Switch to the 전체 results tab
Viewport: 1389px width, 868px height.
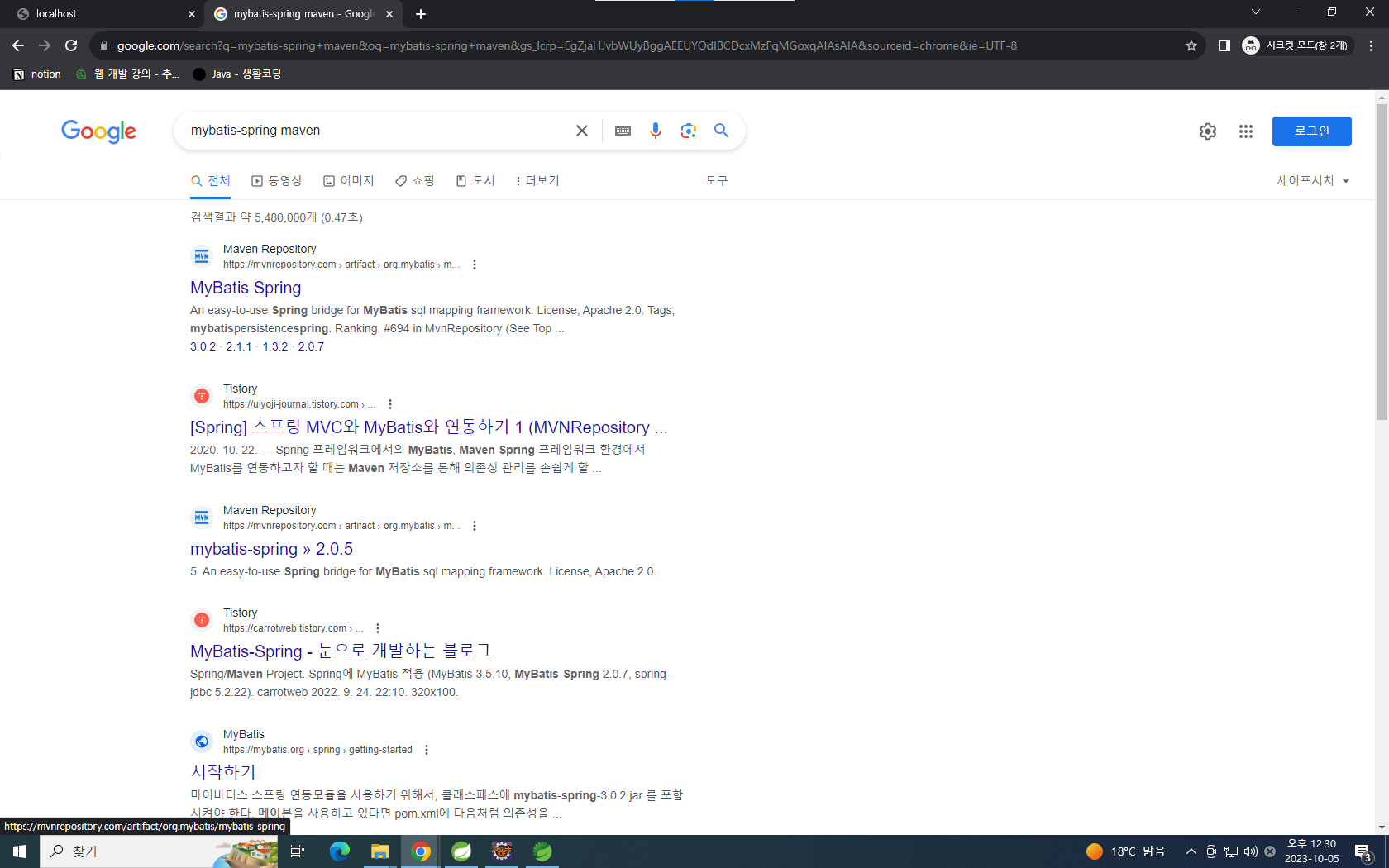210,180
